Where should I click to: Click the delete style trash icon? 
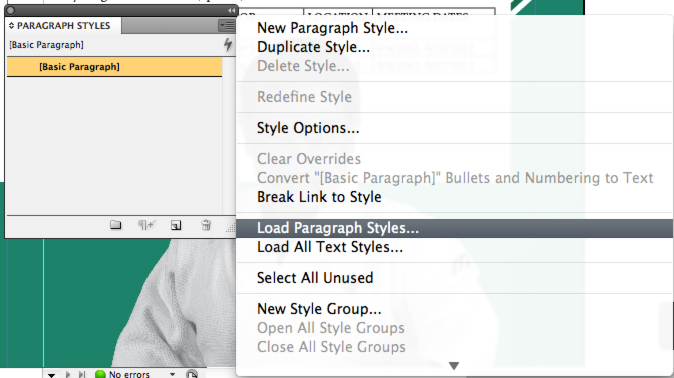tap(206, 225)
